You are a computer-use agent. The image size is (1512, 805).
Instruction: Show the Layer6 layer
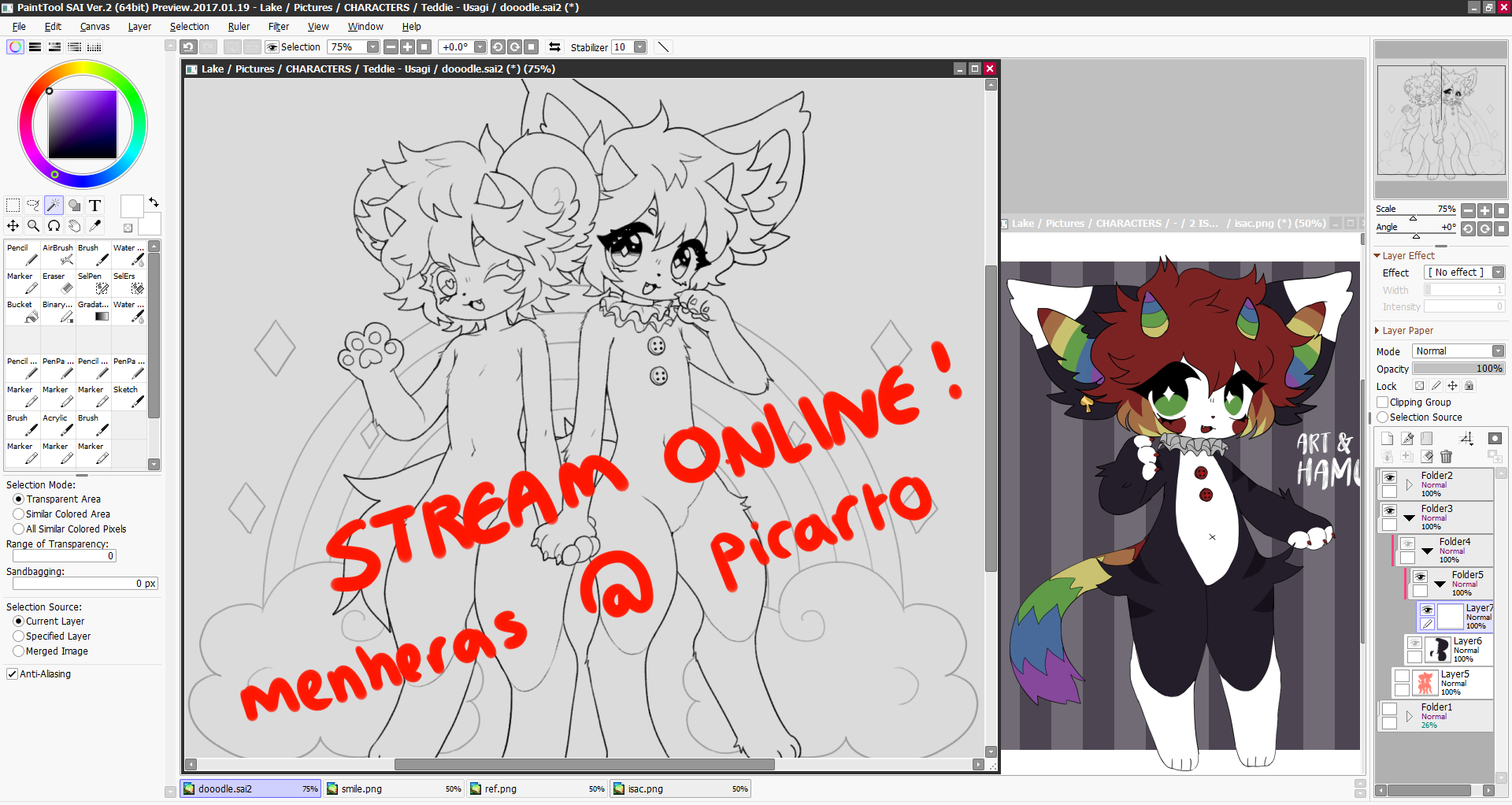point(1415,644)
